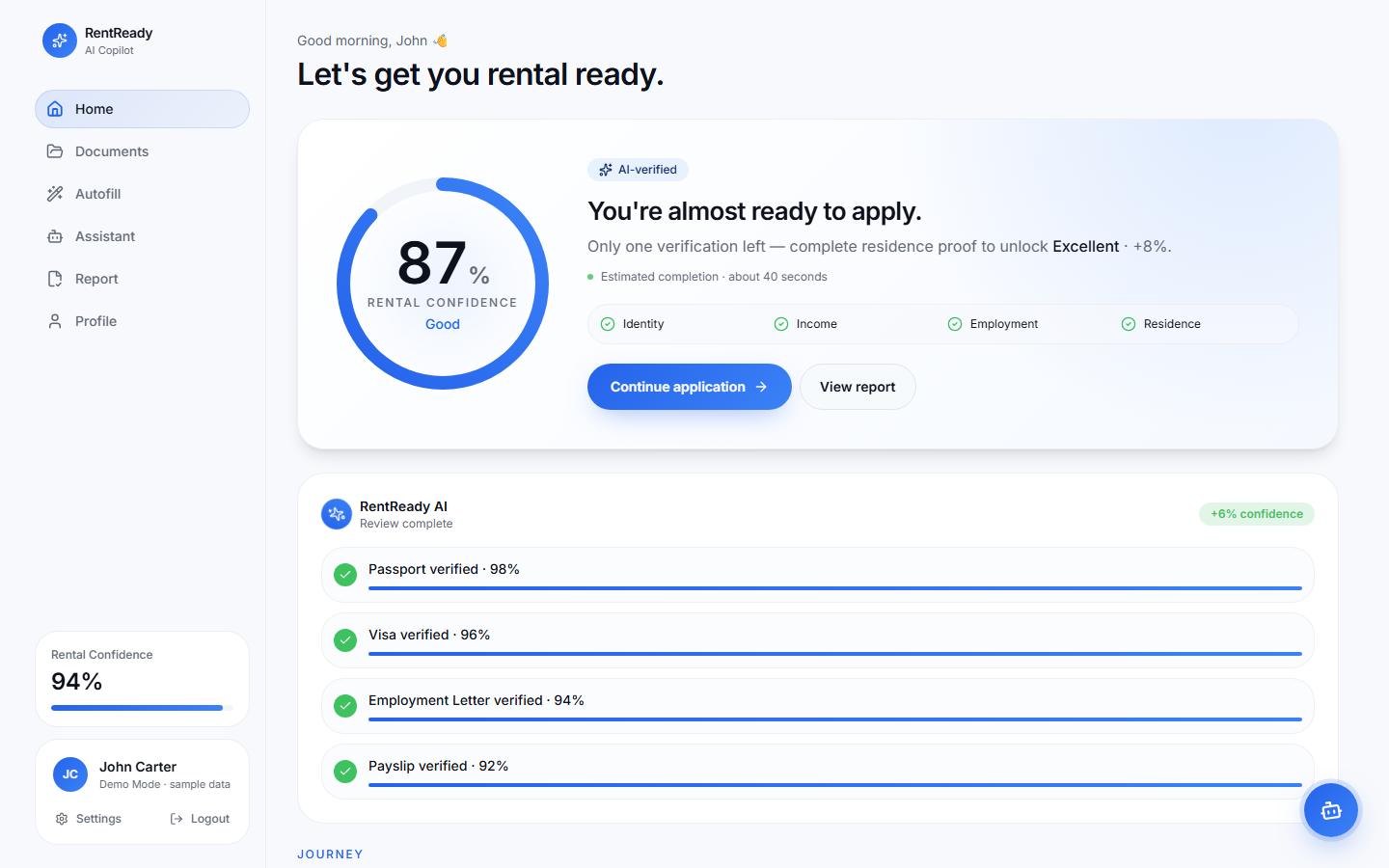1389x868 pixels.
Task: Click the Report file icon
Action: point(55,279)
